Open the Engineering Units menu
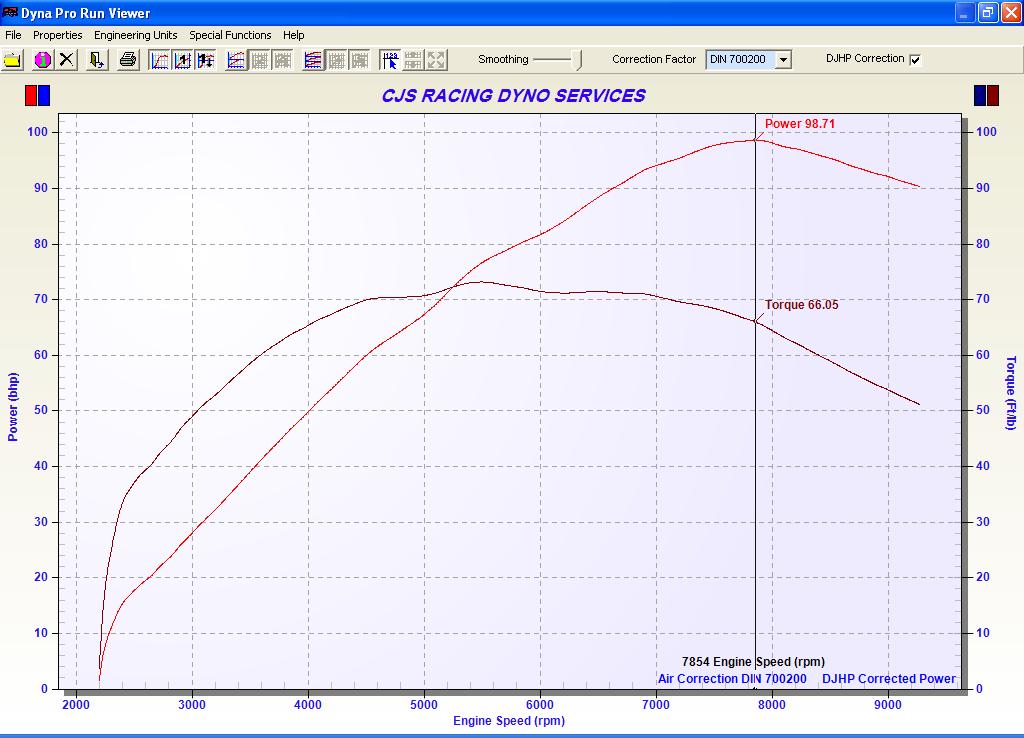The height and width of the screenshot is (738, 1024). coord(135,35)
